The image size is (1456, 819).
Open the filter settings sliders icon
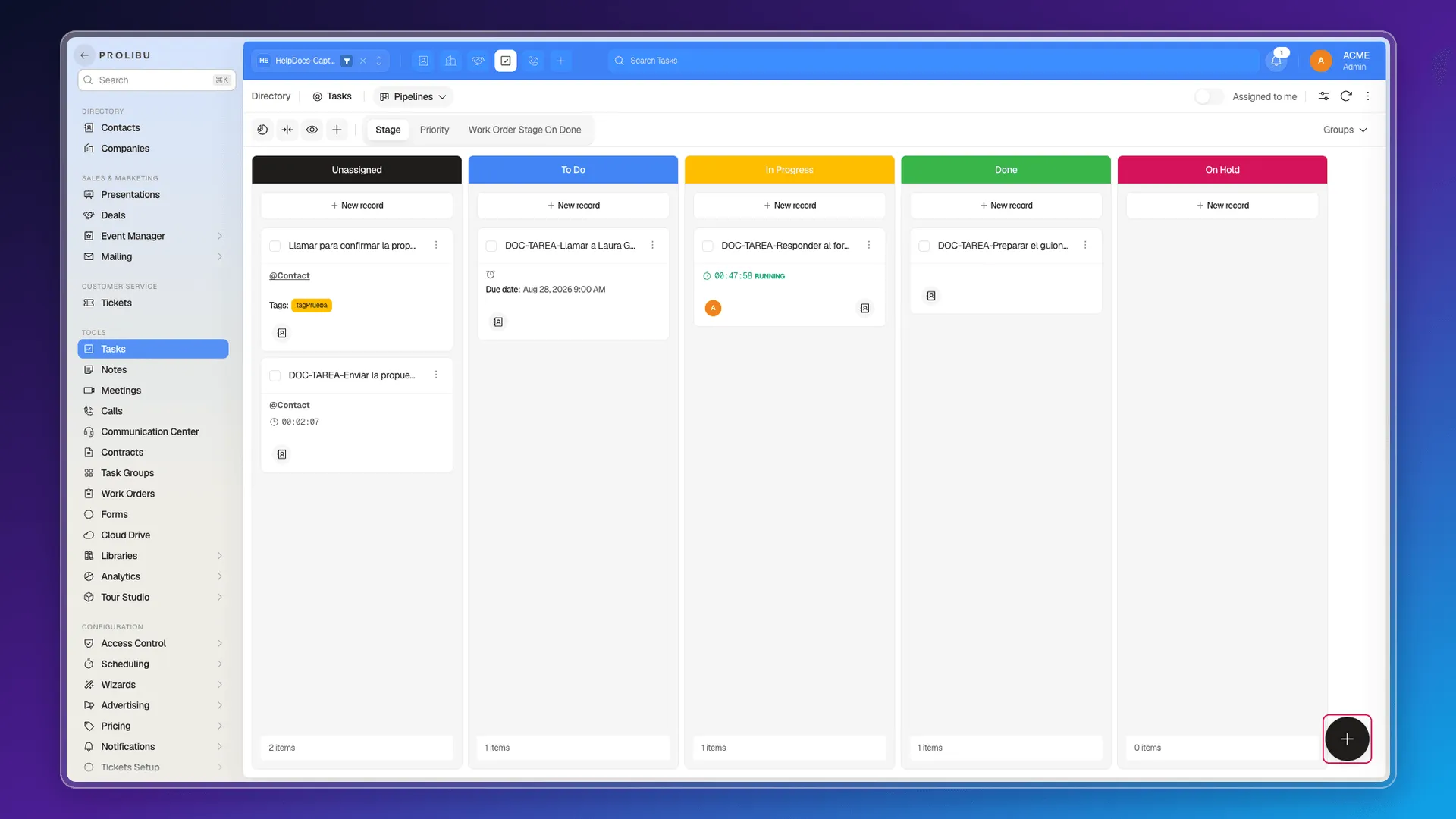coord(1323,96)
